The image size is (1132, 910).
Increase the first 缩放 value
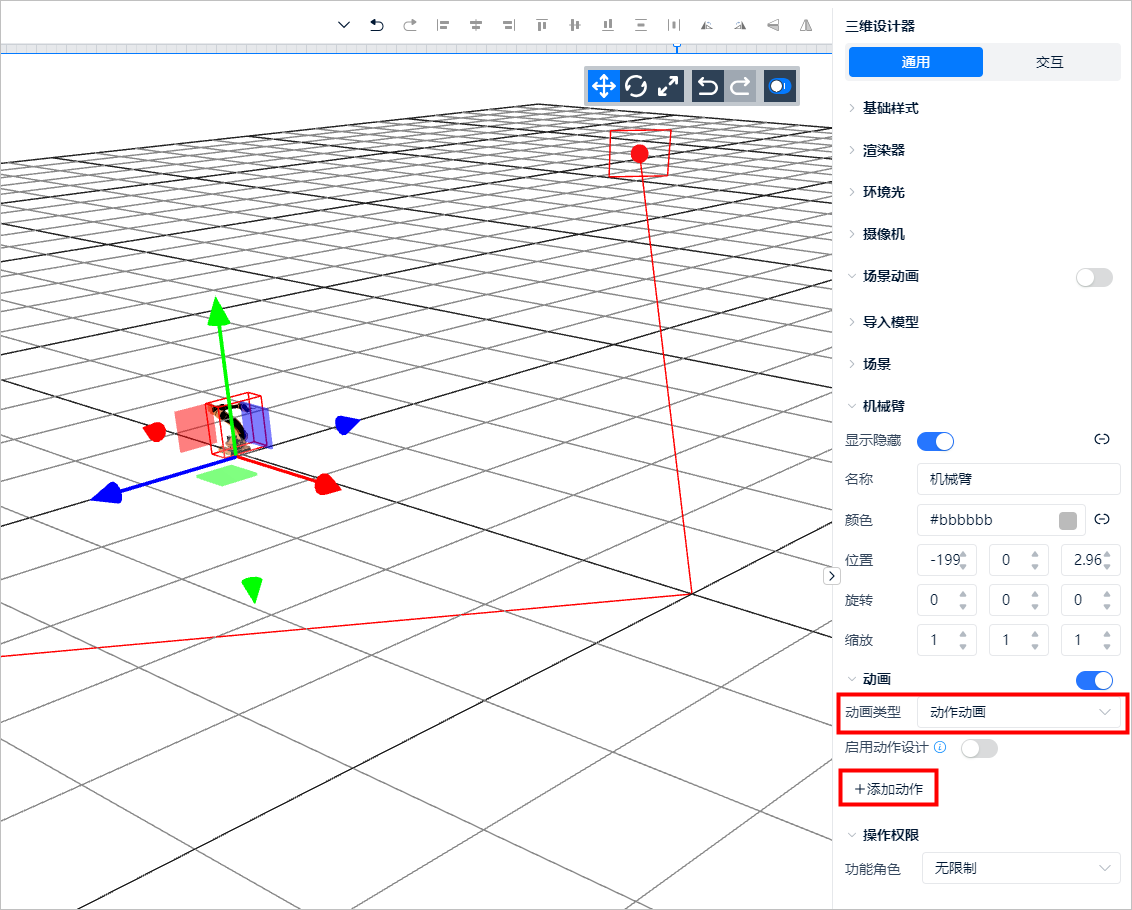click(963, 634)
